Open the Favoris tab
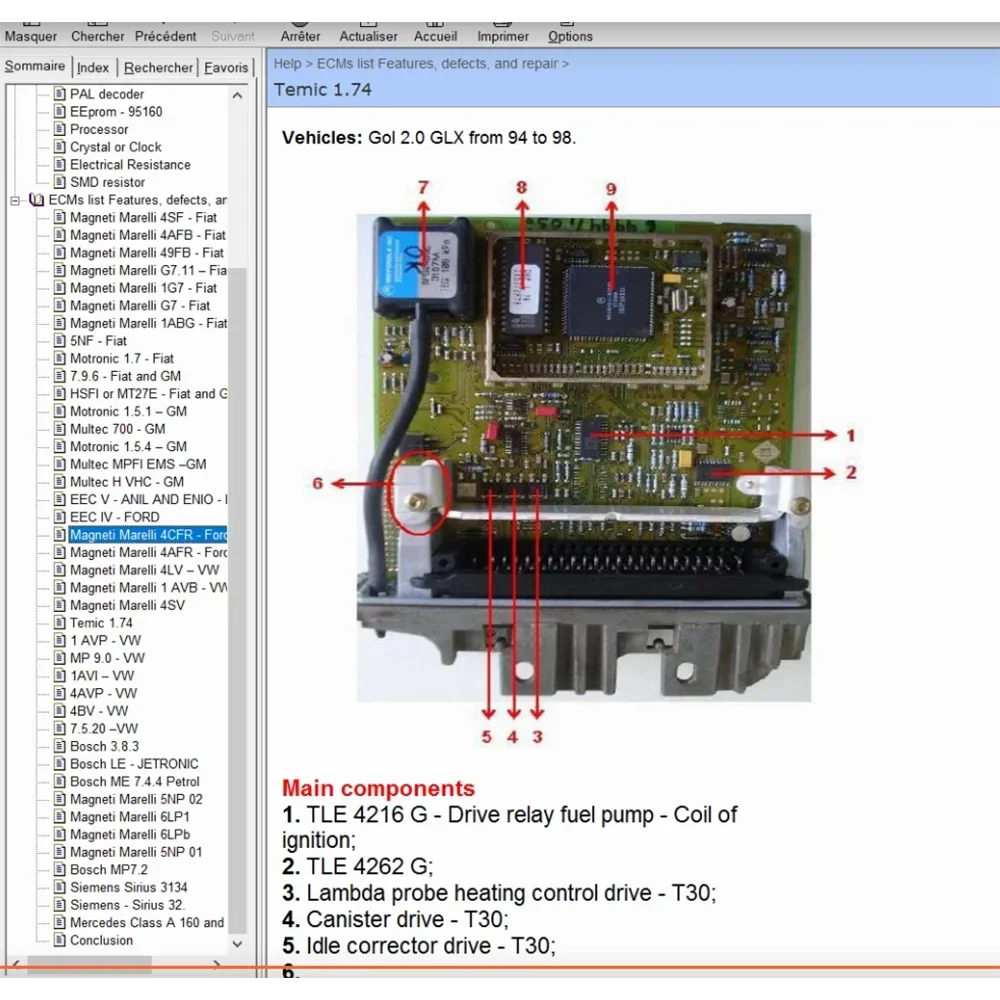Viewport: 1000px width, 1000px height. click(x=226, y=68)
